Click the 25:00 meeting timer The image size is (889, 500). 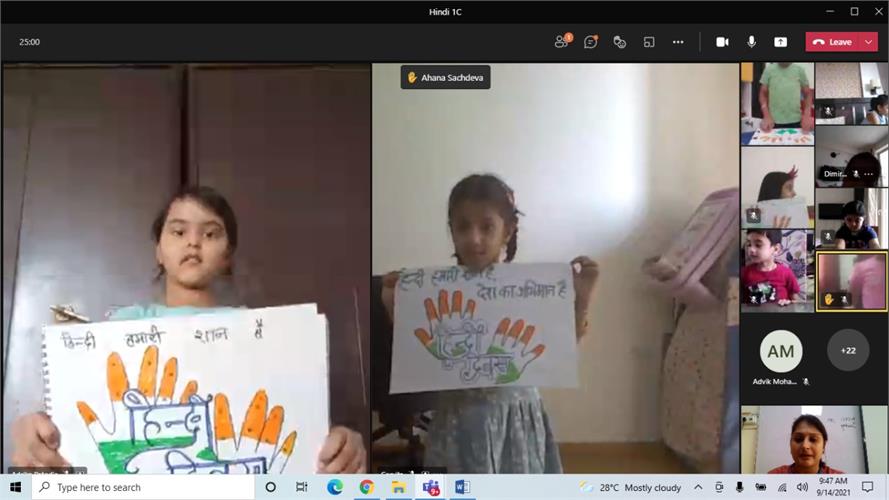click(29, 42)
